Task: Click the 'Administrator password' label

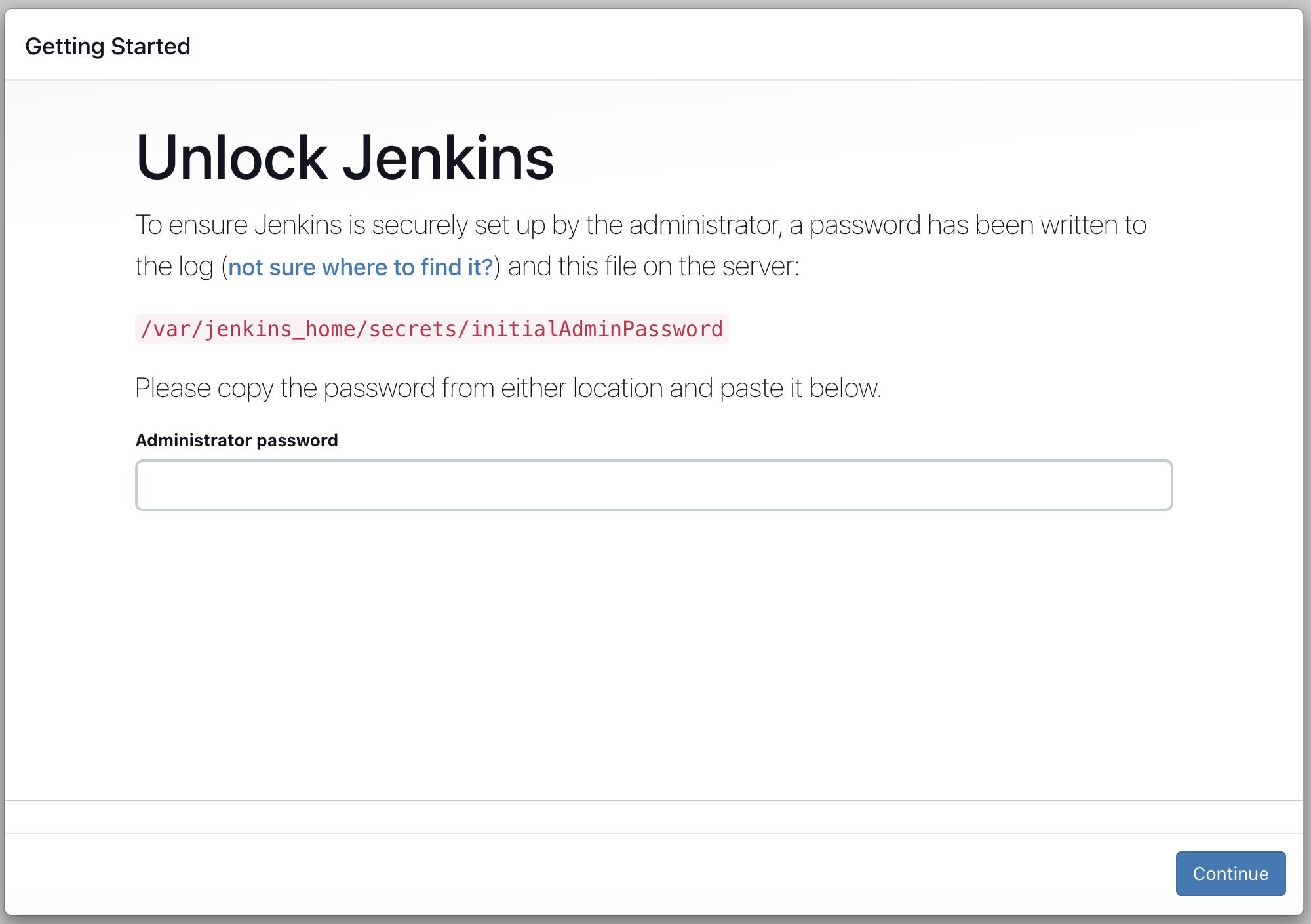Action: (237, 440)
